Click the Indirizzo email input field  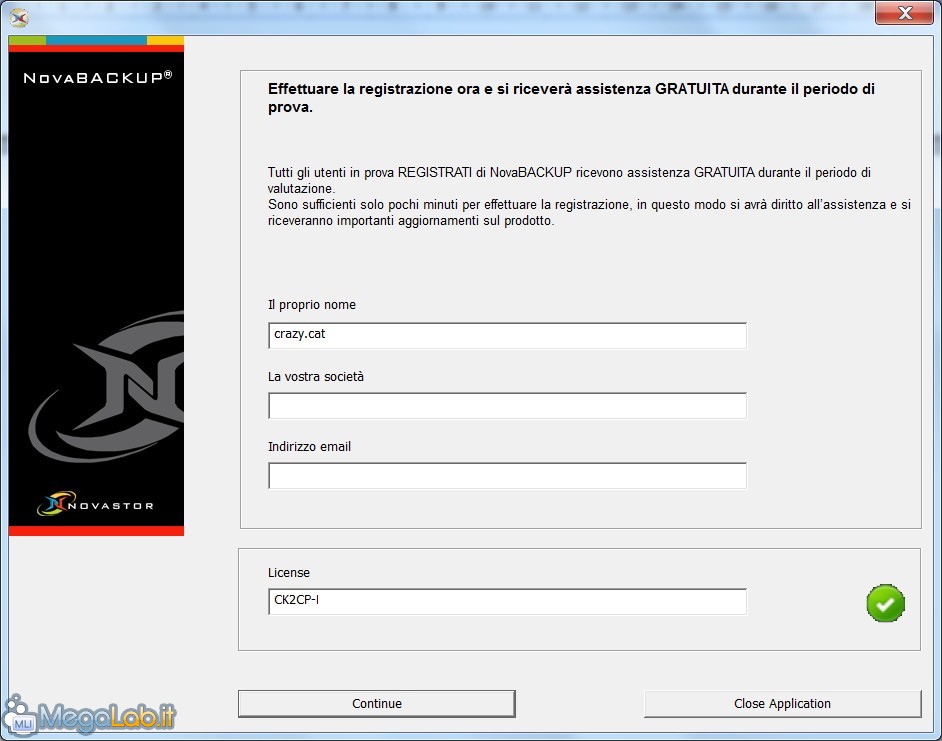[507, 475]
